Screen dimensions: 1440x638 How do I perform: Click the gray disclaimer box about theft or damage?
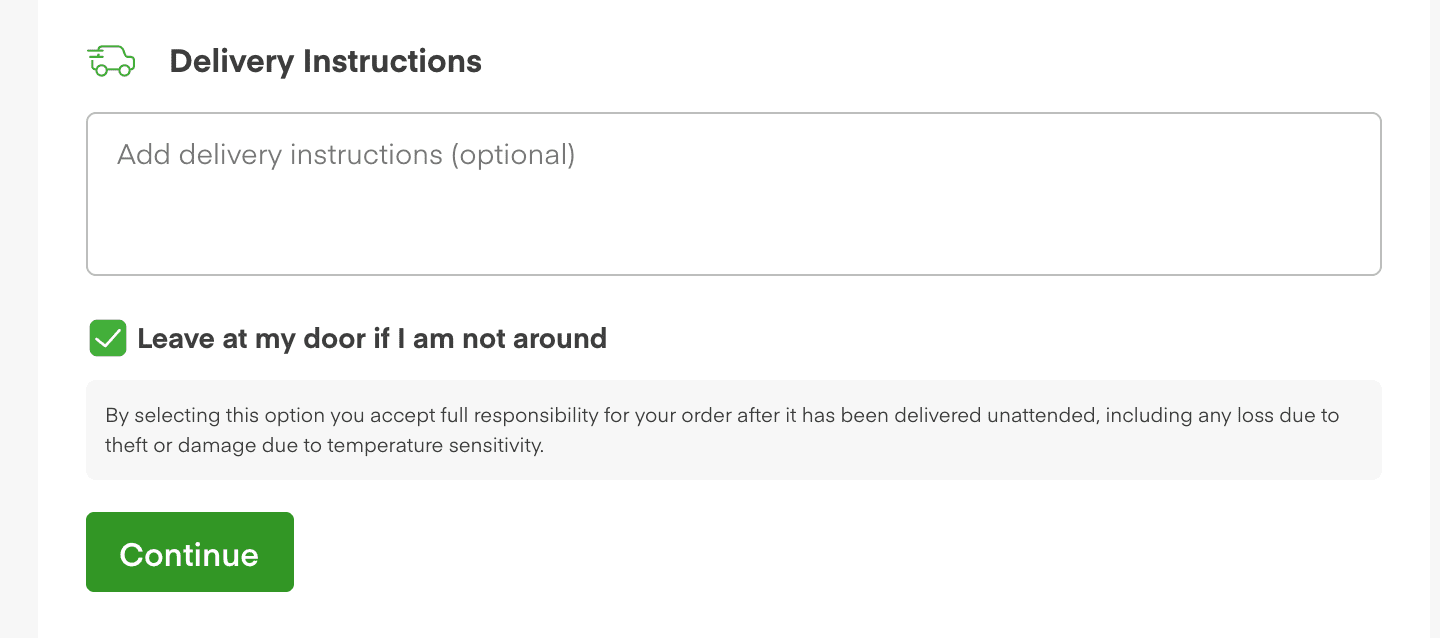tap(734, 430)
